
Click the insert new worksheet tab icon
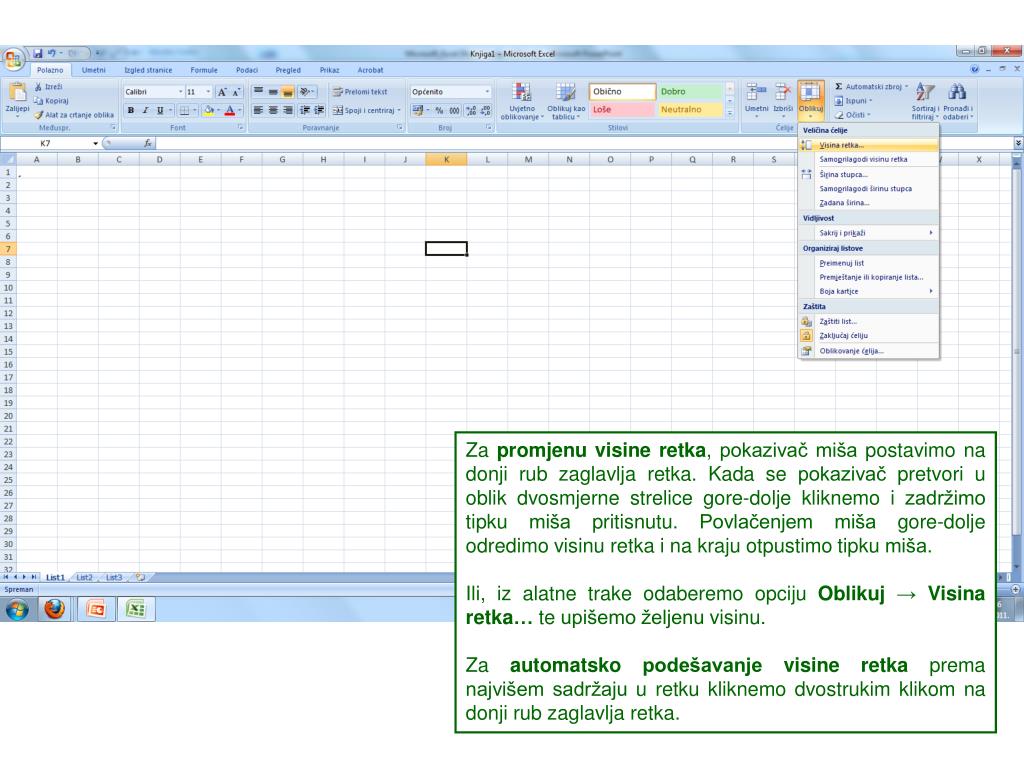140,577
